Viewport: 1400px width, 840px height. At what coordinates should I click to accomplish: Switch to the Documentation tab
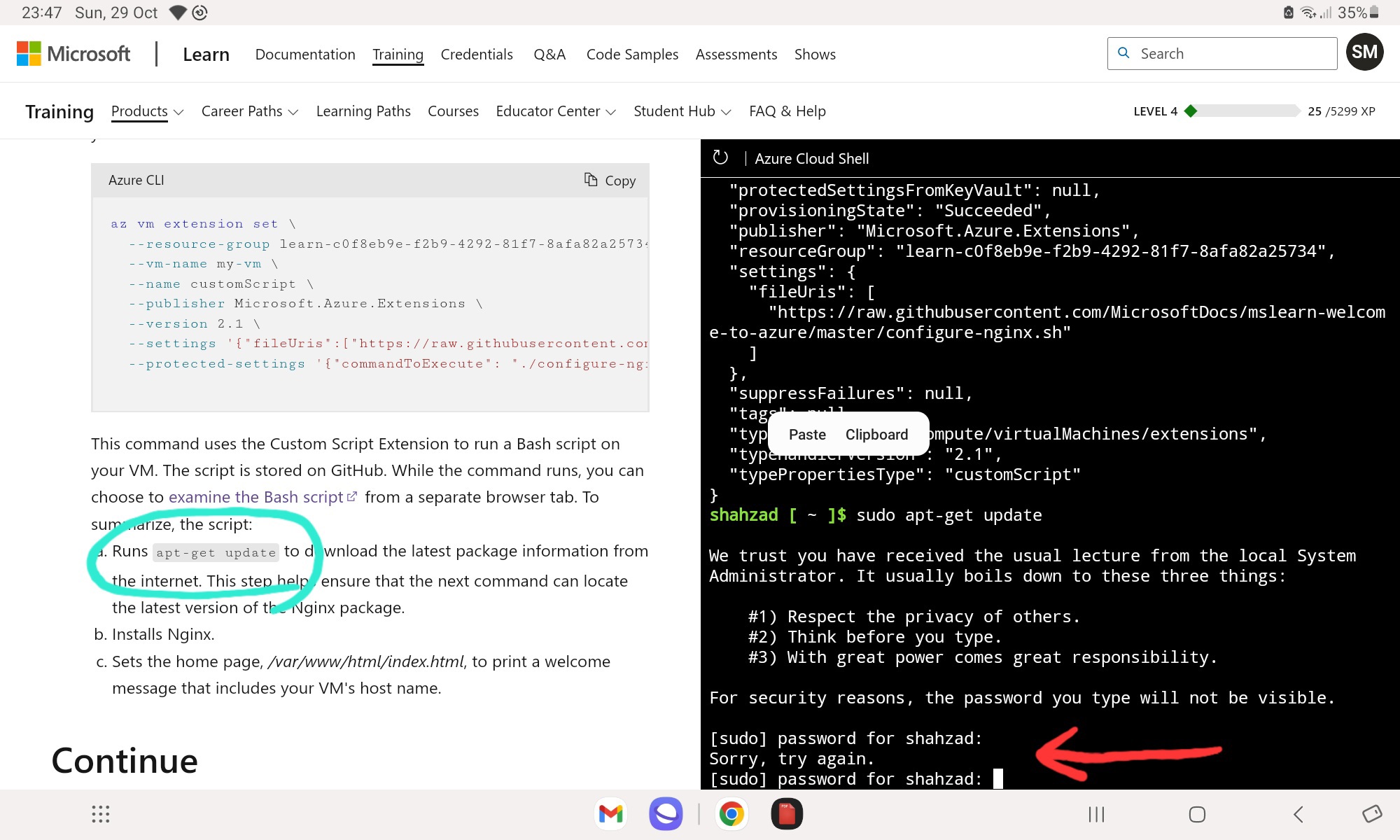[x=304, y=54]
